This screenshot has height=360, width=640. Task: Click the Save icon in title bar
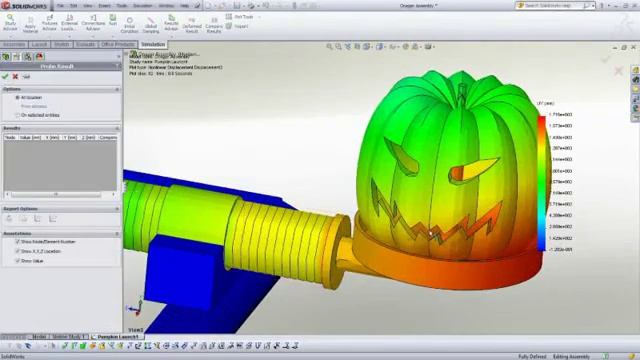(x=237, y=6)
